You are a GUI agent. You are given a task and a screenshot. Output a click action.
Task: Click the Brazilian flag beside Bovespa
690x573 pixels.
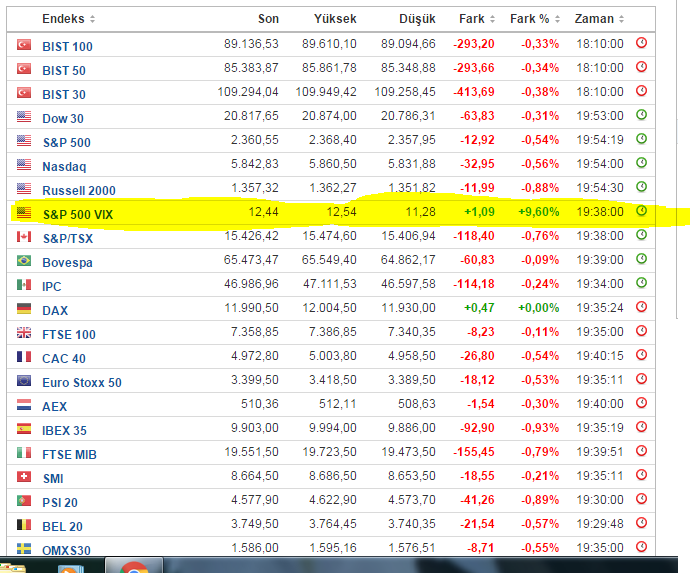point(24,261)
